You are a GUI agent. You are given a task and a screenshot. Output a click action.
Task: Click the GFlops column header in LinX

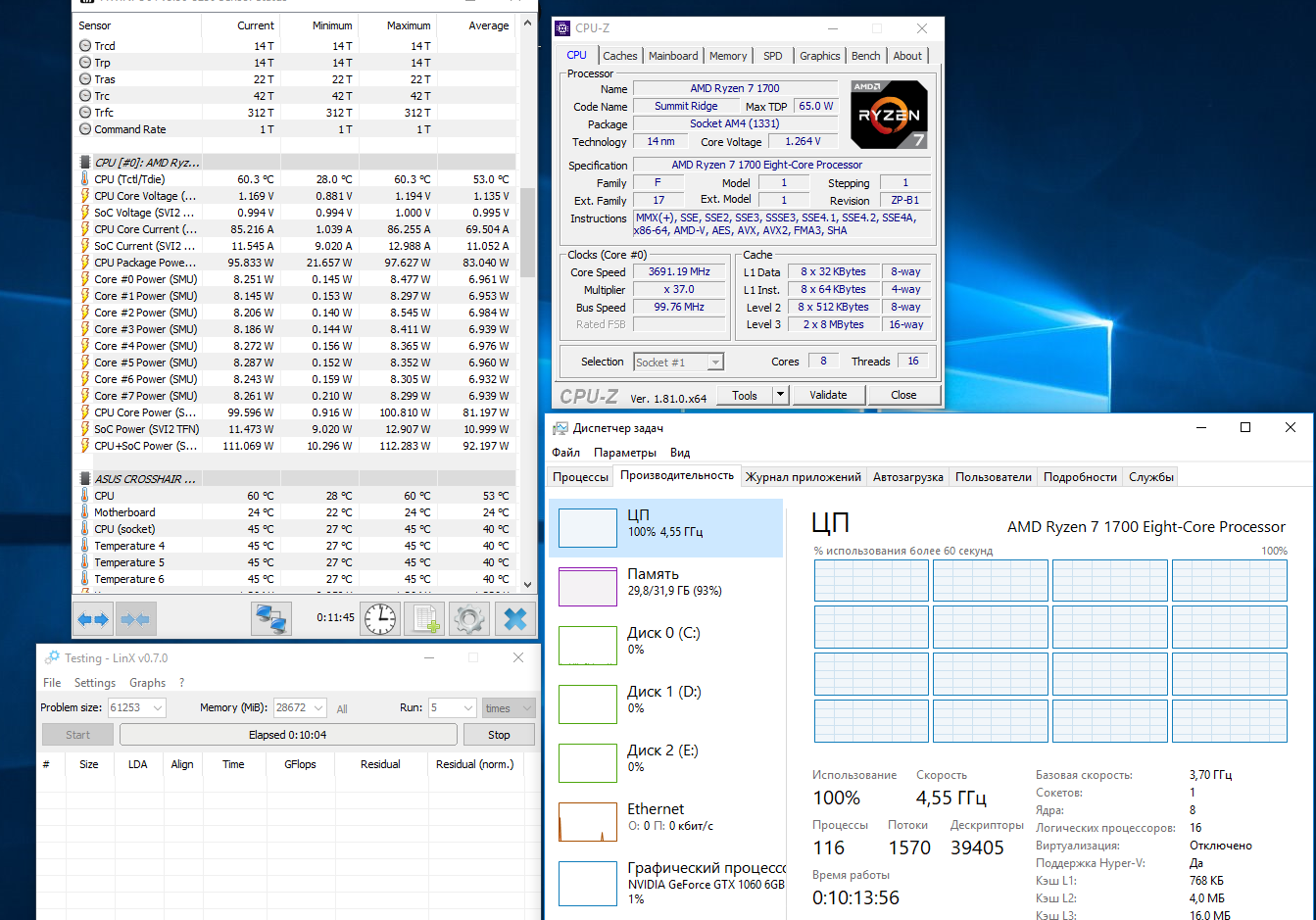tap(300, 764)
